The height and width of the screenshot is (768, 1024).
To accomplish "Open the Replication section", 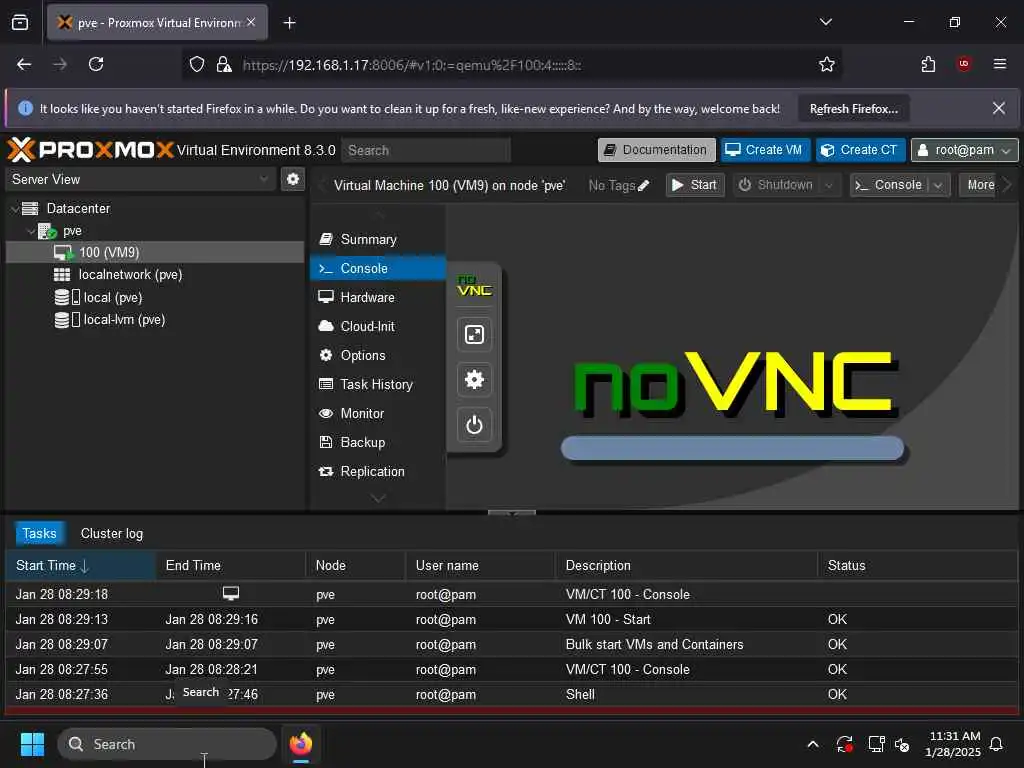I will [x=377, y=472].
